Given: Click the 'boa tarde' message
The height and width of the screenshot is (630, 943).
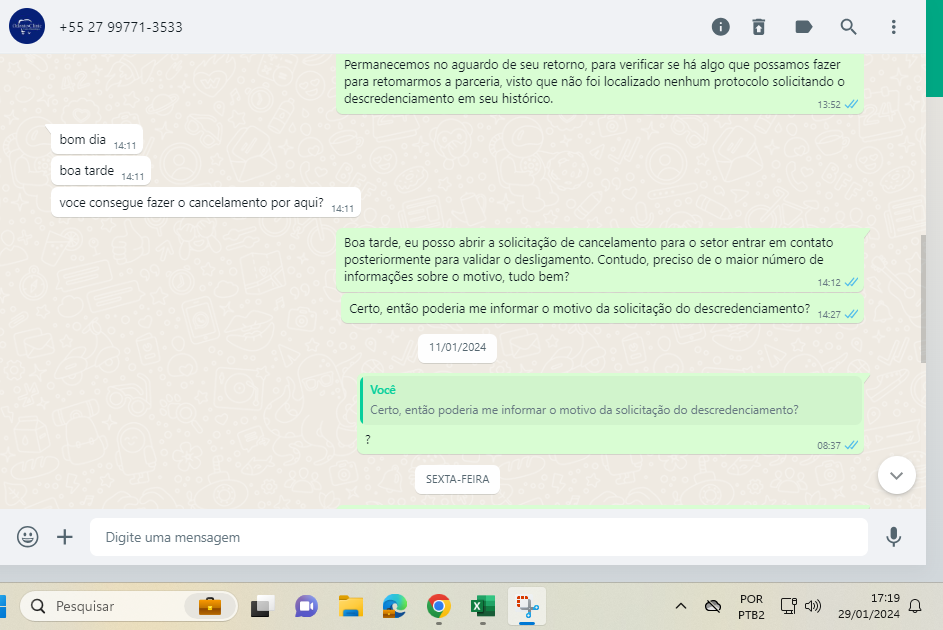Looking at the screenshot, I should click(101, 171).
